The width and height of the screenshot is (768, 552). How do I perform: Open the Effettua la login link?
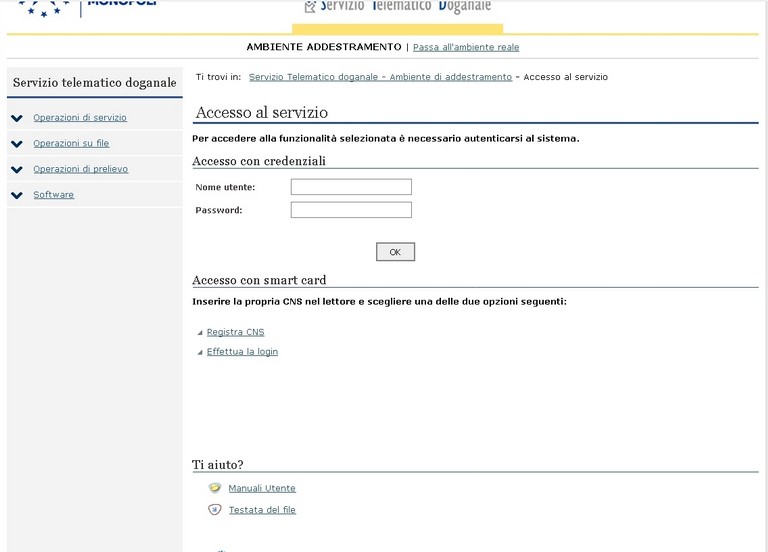point(242,352)
